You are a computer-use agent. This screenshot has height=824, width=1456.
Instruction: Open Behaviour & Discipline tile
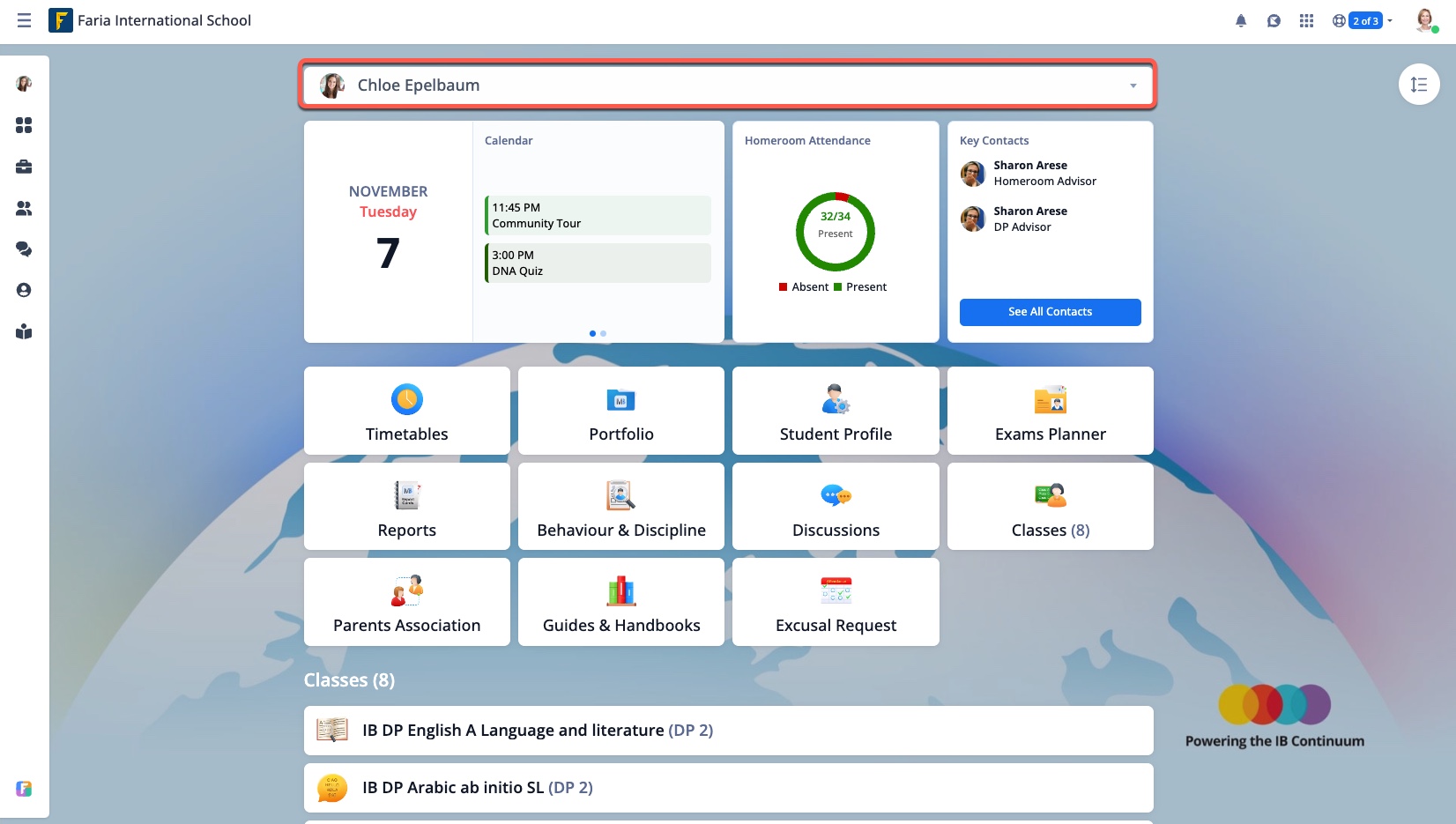(x=620, y=507)
